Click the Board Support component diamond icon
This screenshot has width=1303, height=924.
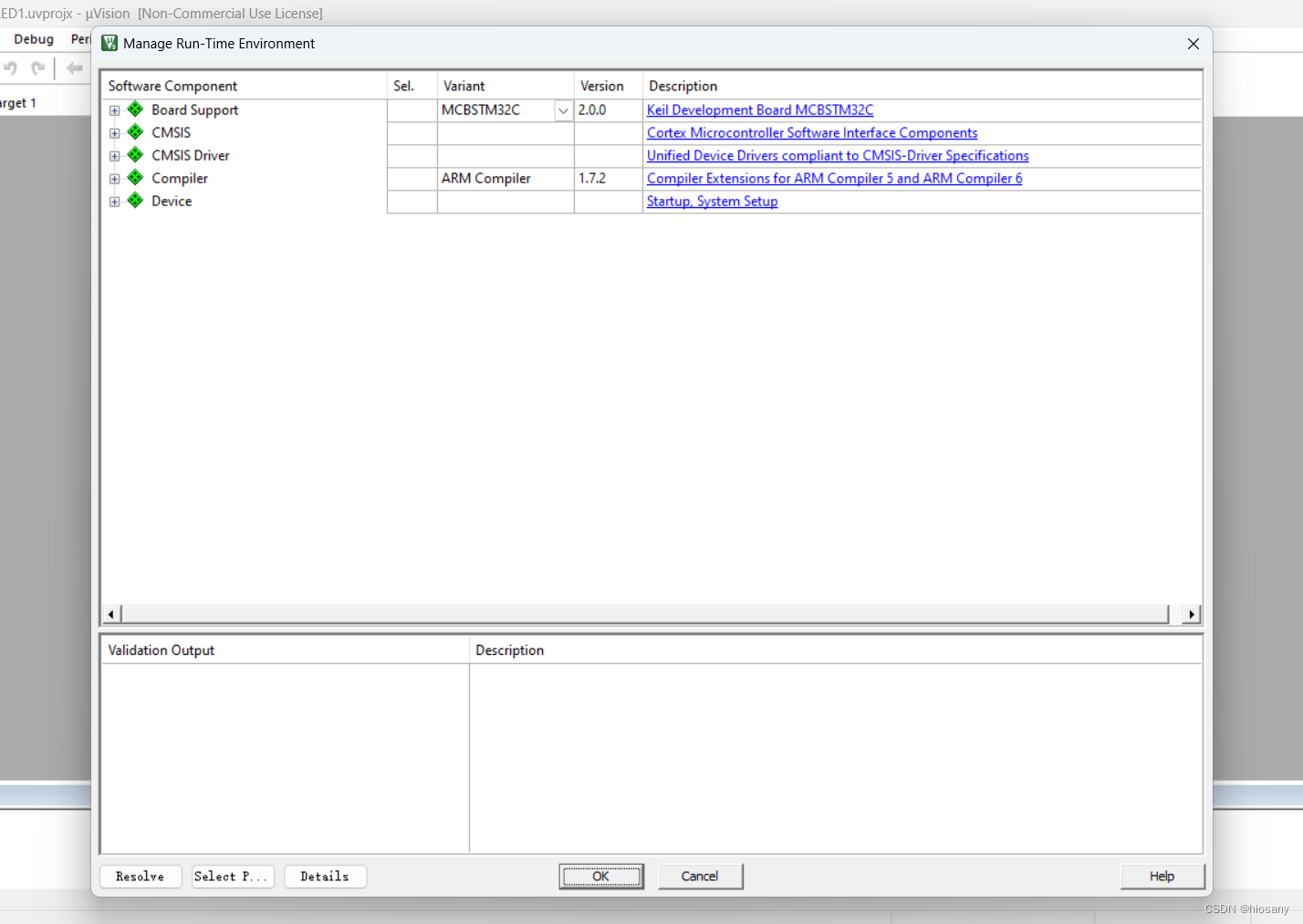(135, 109)
